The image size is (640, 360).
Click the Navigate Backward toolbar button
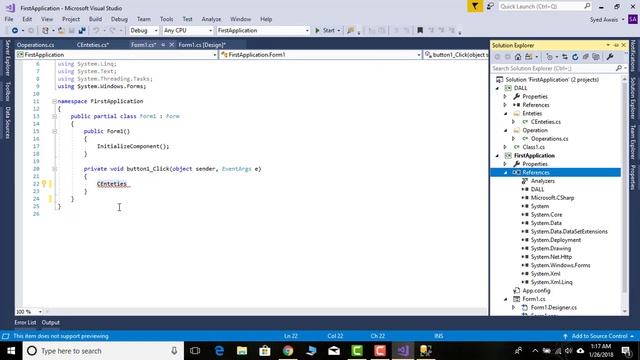(x=15, y=31)
